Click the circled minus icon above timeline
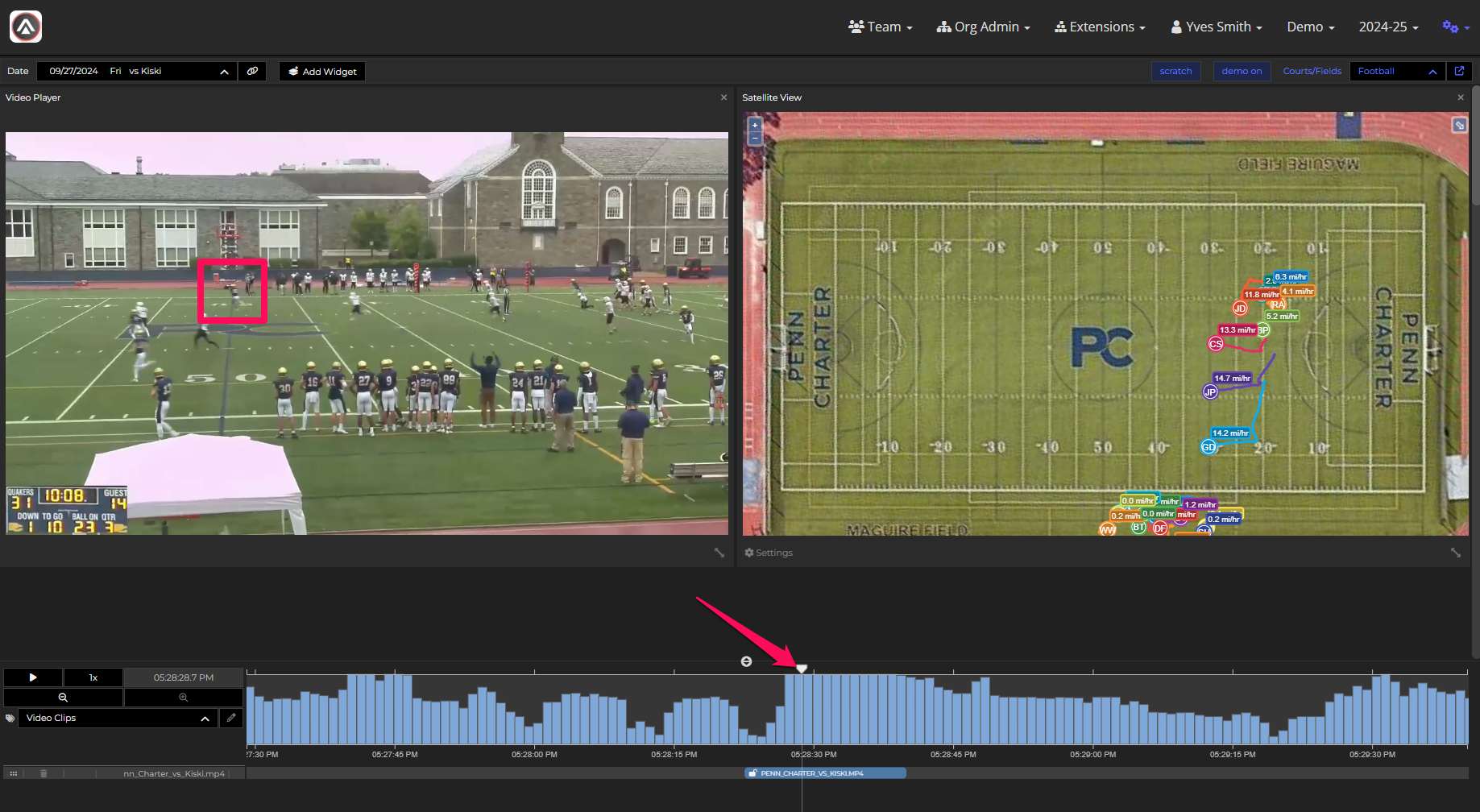 746,661
